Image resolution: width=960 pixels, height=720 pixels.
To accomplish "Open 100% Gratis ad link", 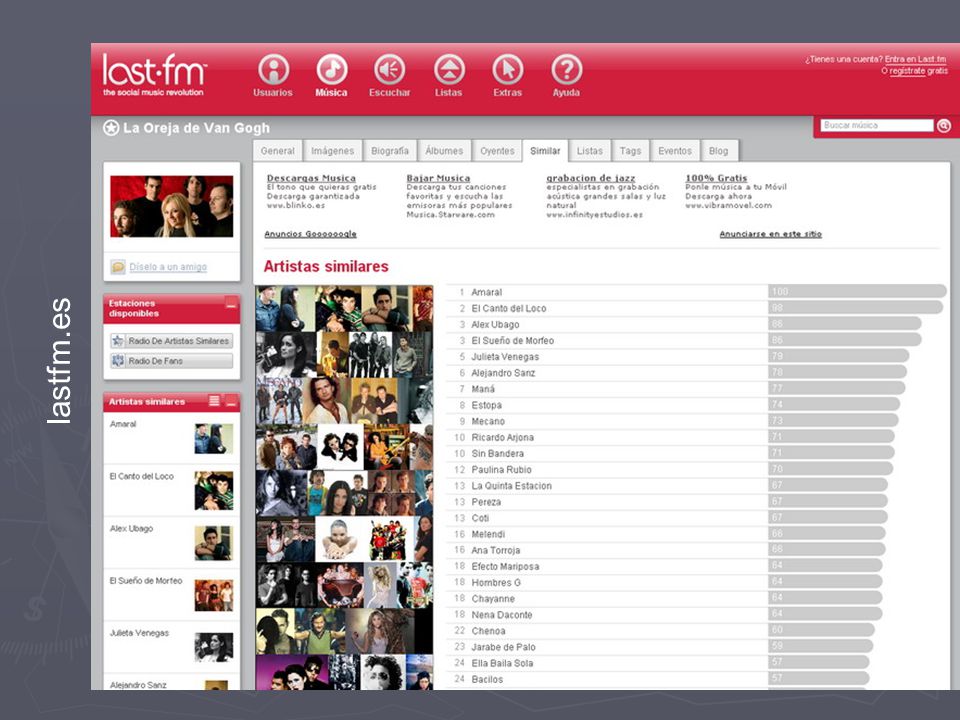I will (x=716, y=178).
